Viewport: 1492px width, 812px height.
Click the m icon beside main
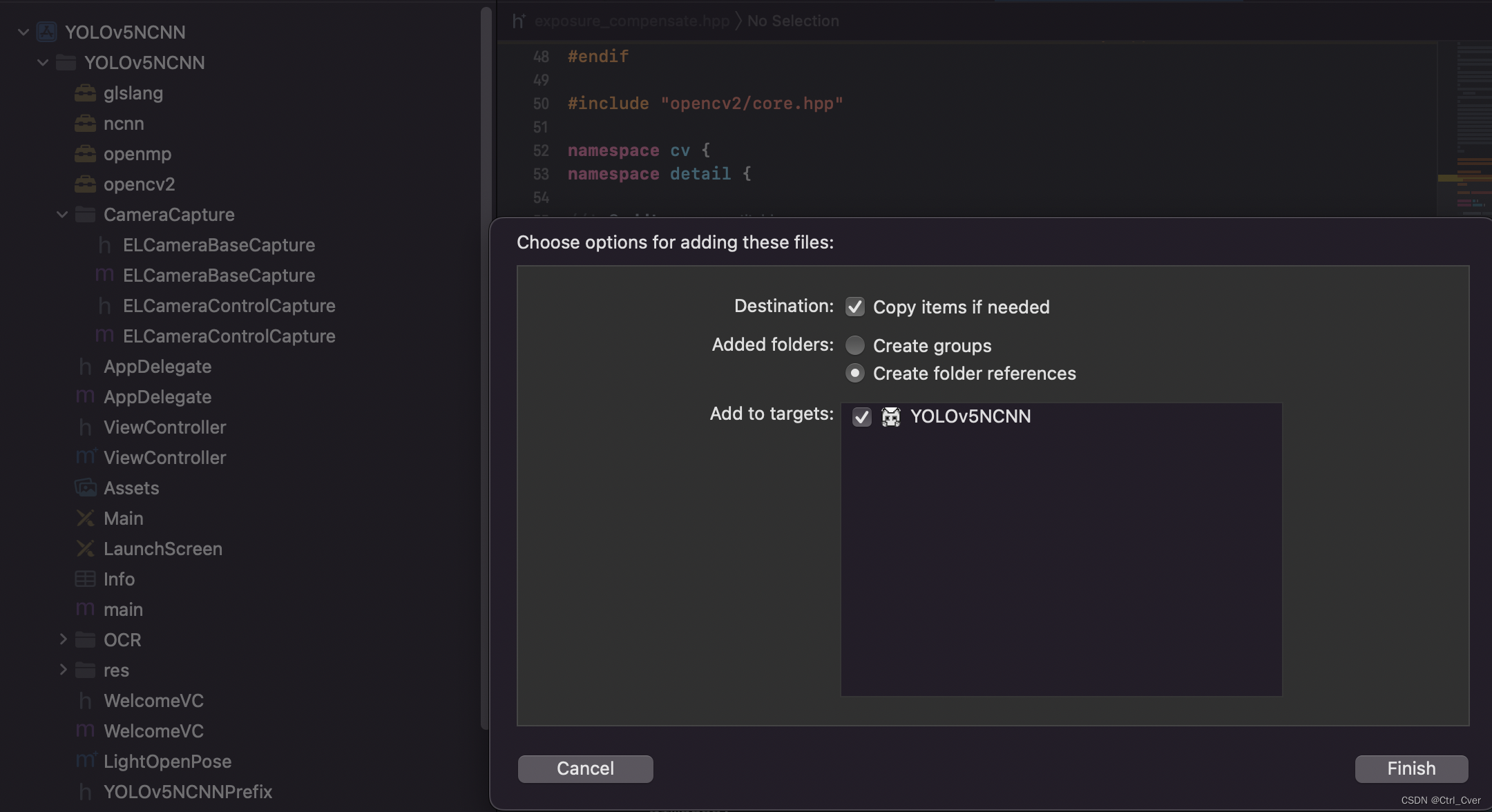click(85, 609)
